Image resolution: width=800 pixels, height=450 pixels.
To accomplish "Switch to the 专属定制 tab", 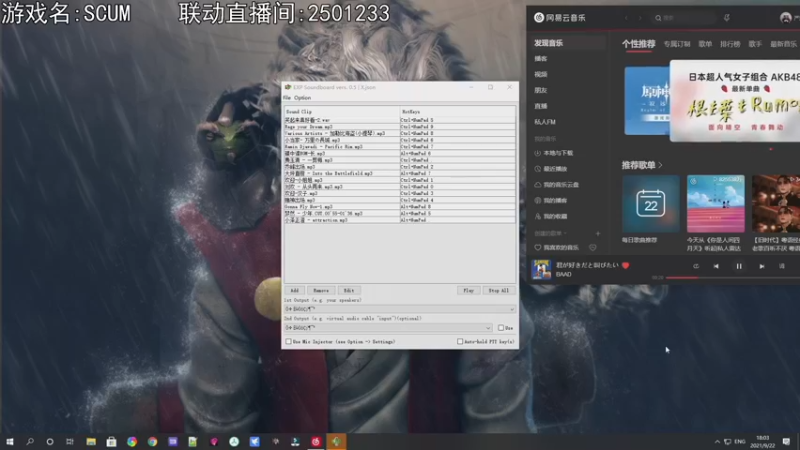I will 677,44.
